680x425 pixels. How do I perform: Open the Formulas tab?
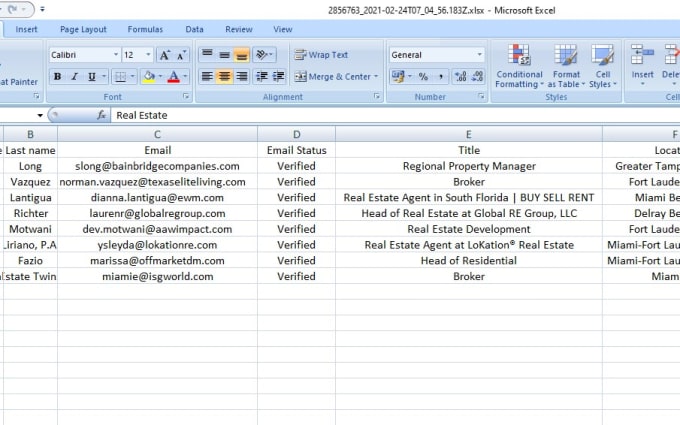click(145, 29)
